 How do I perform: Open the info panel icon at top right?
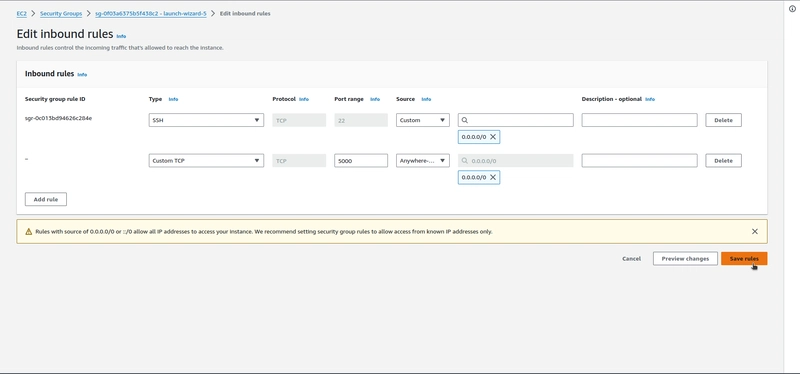[792, 9]
